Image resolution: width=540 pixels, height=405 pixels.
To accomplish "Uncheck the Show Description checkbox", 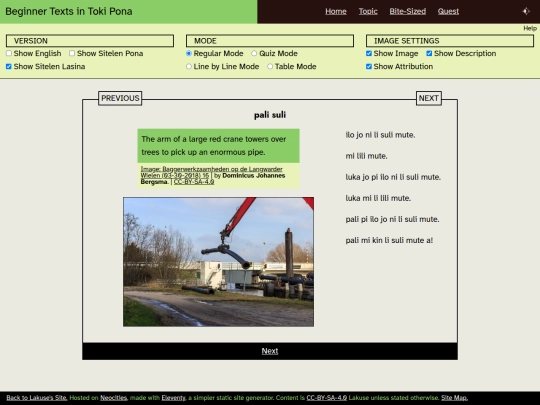I will 429,53.
